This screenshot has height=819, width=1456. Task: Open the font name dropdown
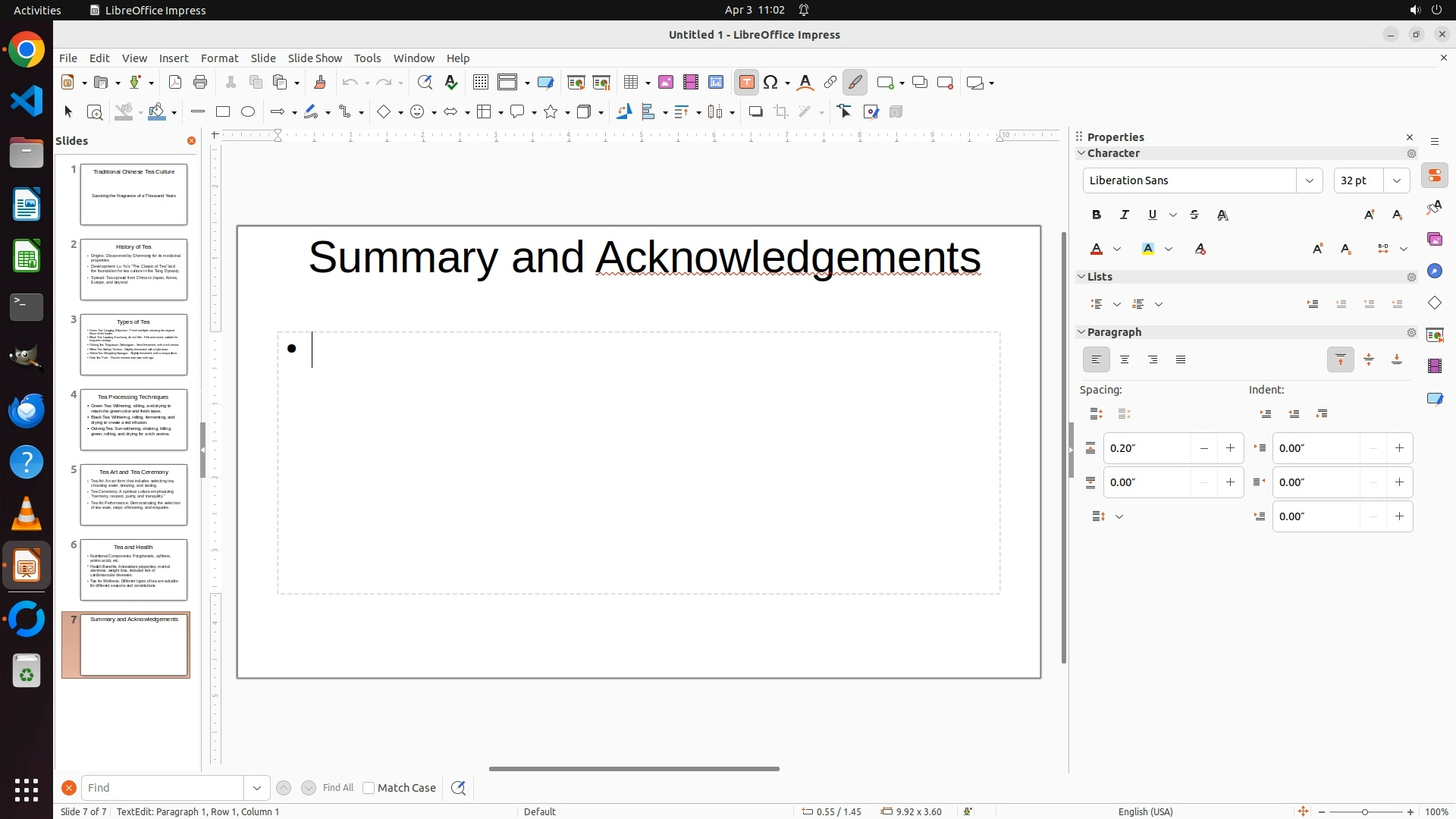(1310, 180)
